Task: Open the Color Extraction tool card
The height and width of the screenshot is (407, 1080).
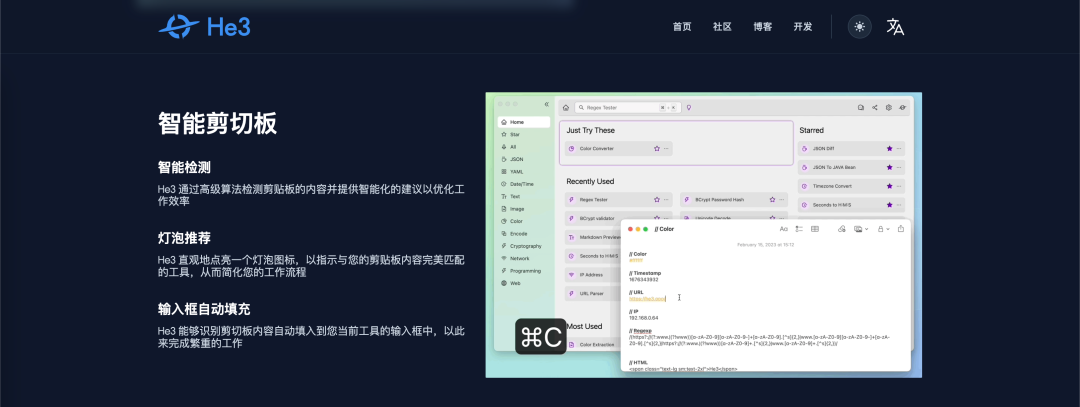Action: click(x=592, y=344)
